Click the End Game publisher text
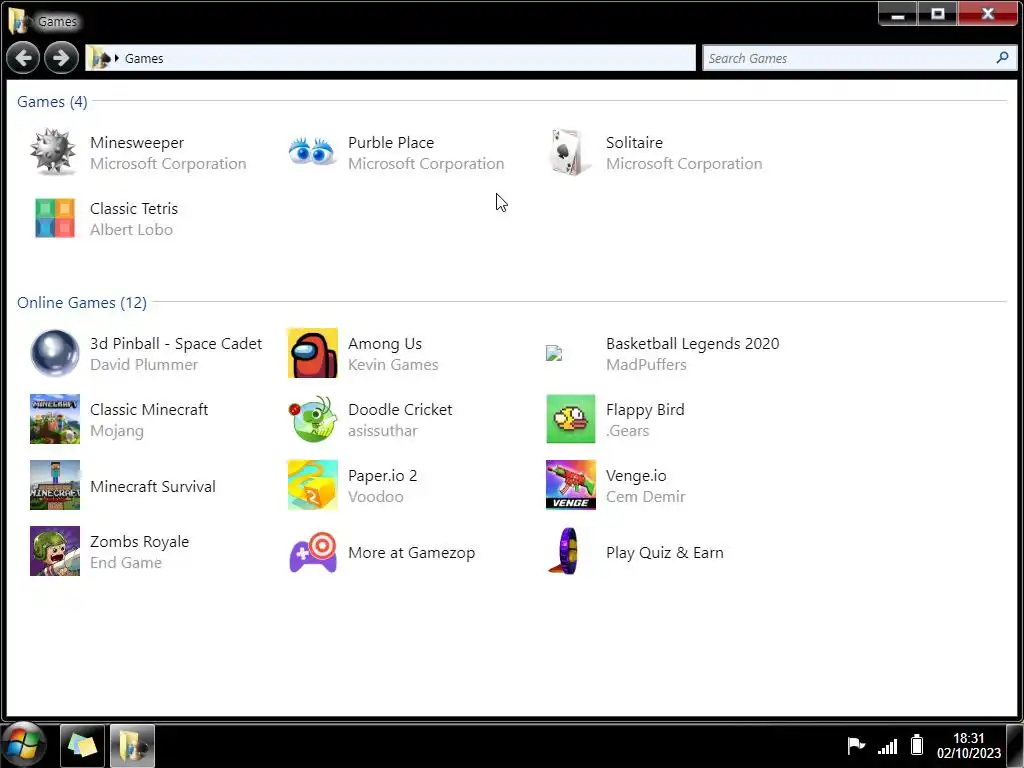 pos(126,562)
